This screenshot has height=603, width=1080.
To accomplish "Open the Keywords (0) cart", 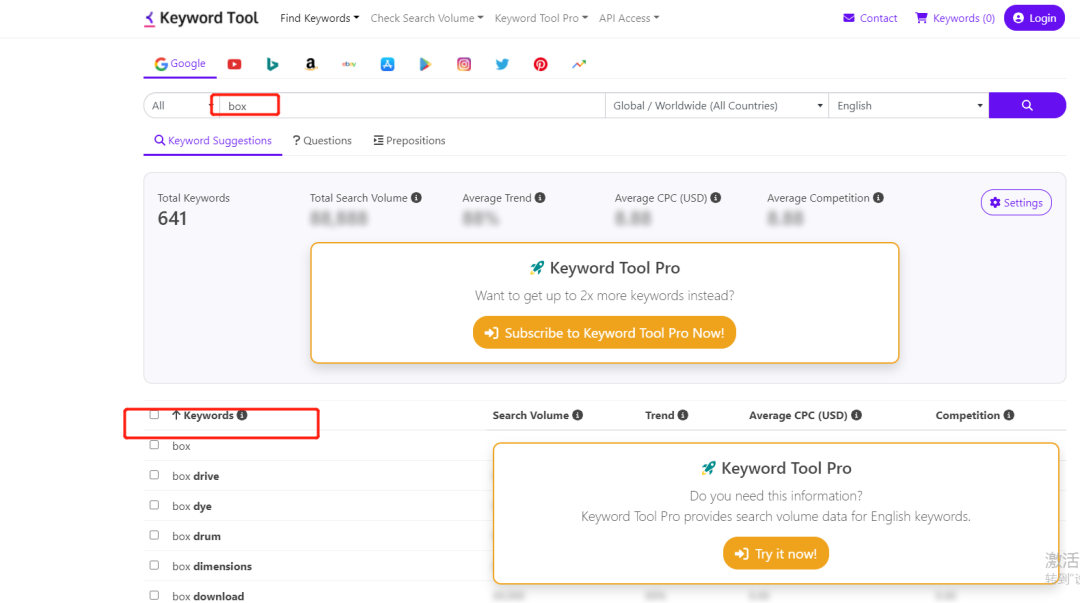I will click(x=955, y=18).
